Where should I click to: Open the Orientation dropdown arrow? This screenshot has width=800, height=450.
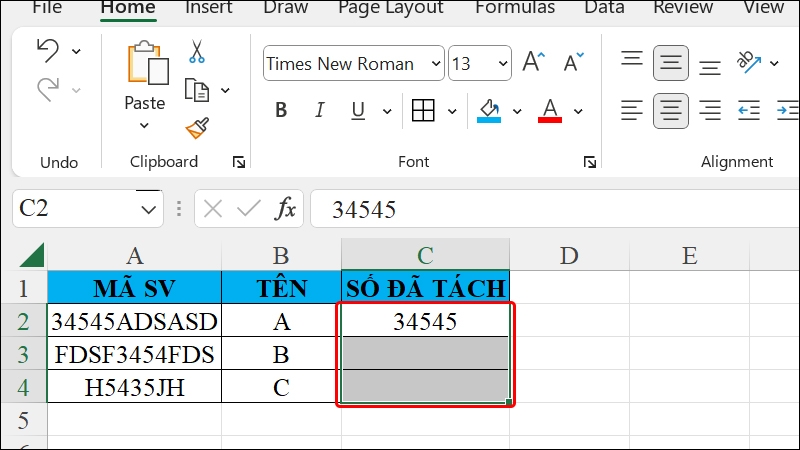point(774,64)
